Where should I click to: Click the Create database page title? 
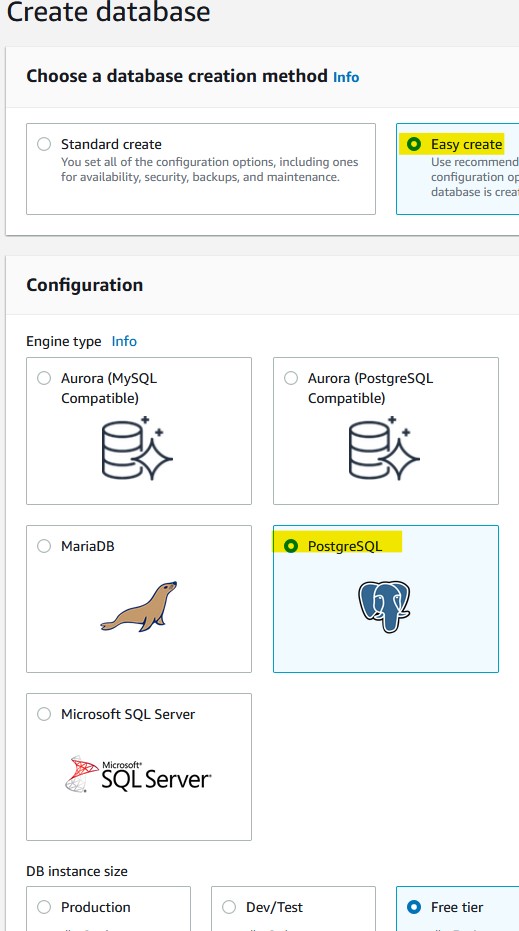tap(108, 12)
